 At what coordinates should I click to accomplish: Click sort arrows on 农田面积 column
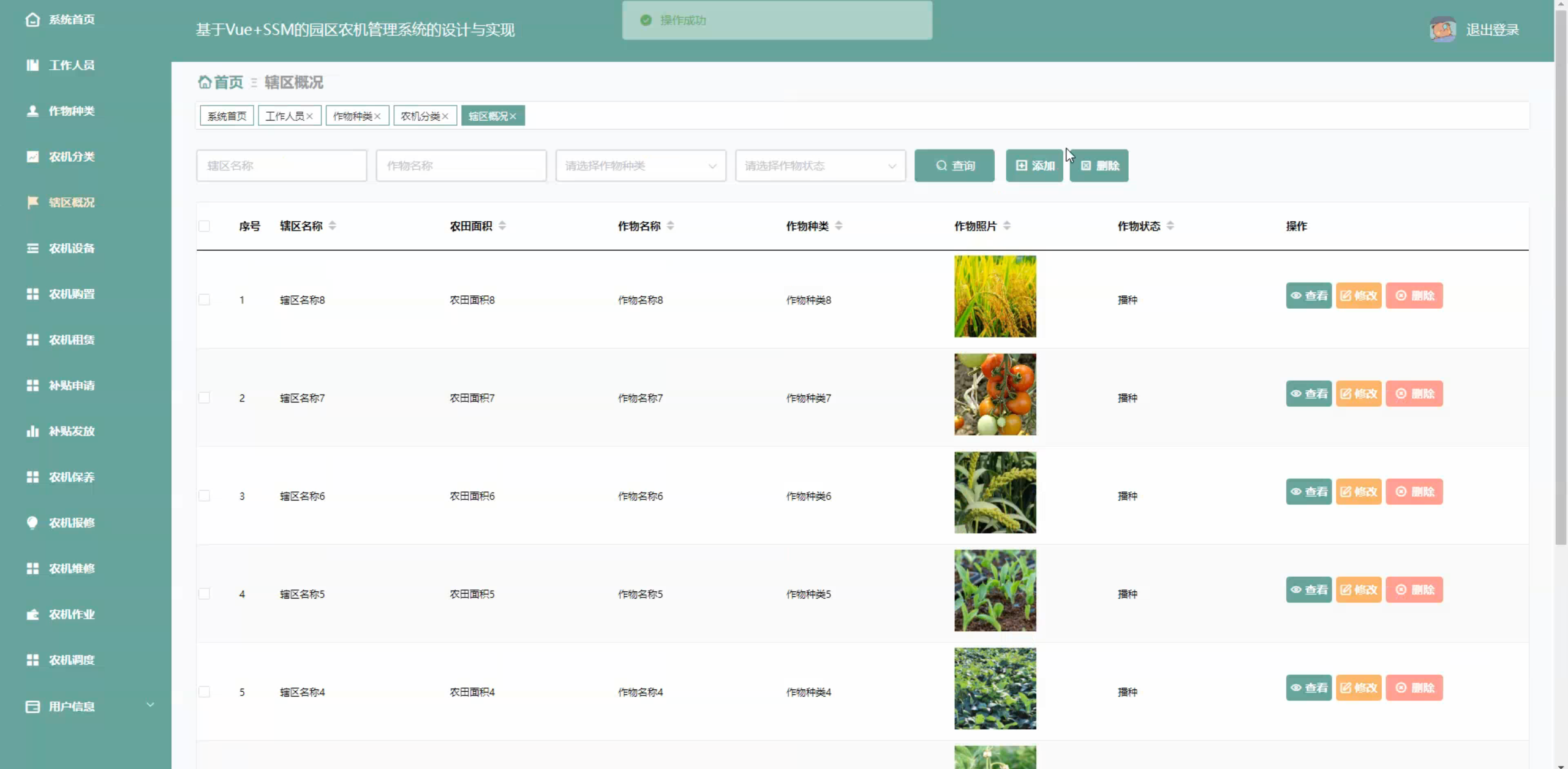502,226
